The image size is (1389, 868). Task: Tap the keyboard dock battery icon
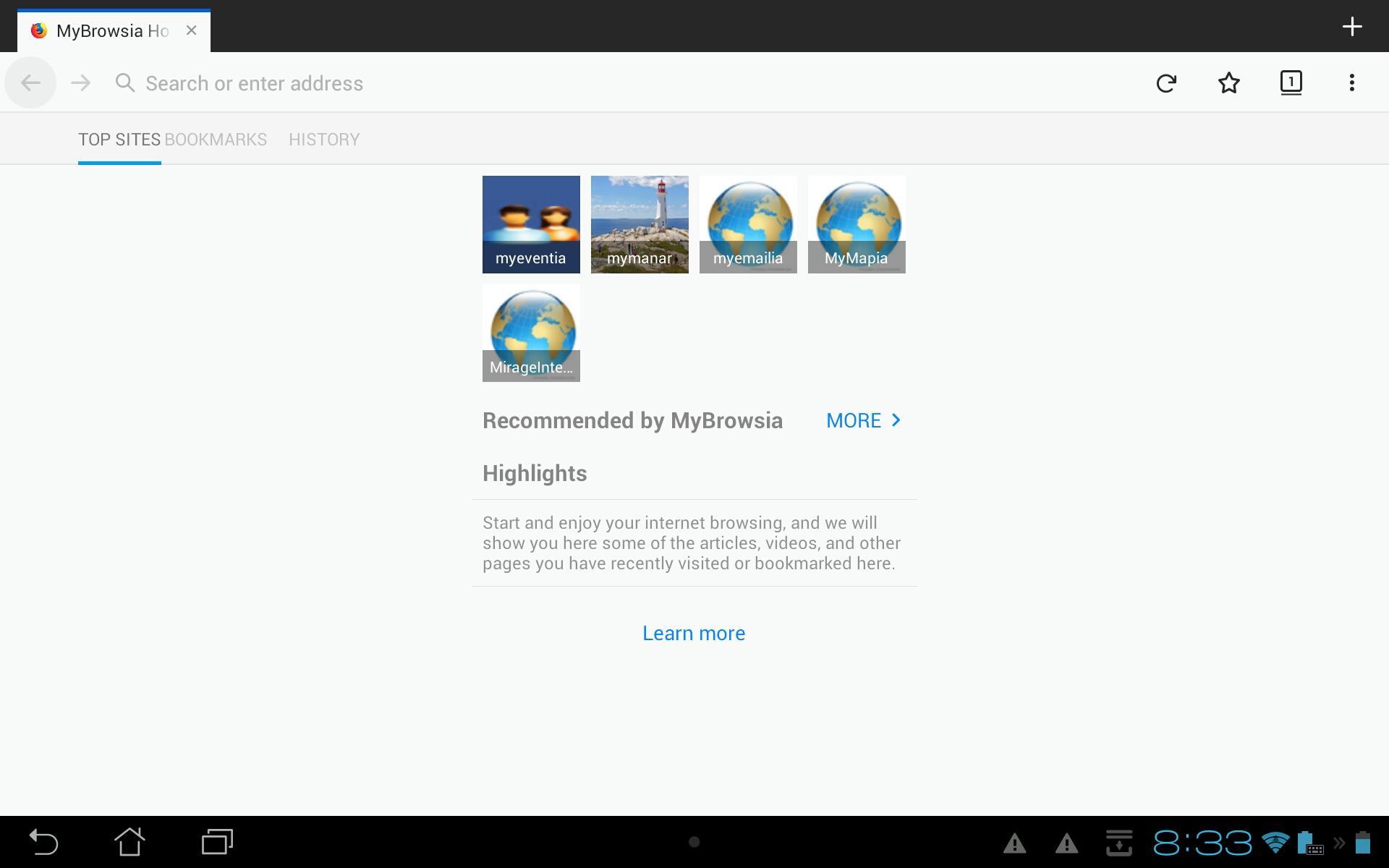pos(1310,843)
